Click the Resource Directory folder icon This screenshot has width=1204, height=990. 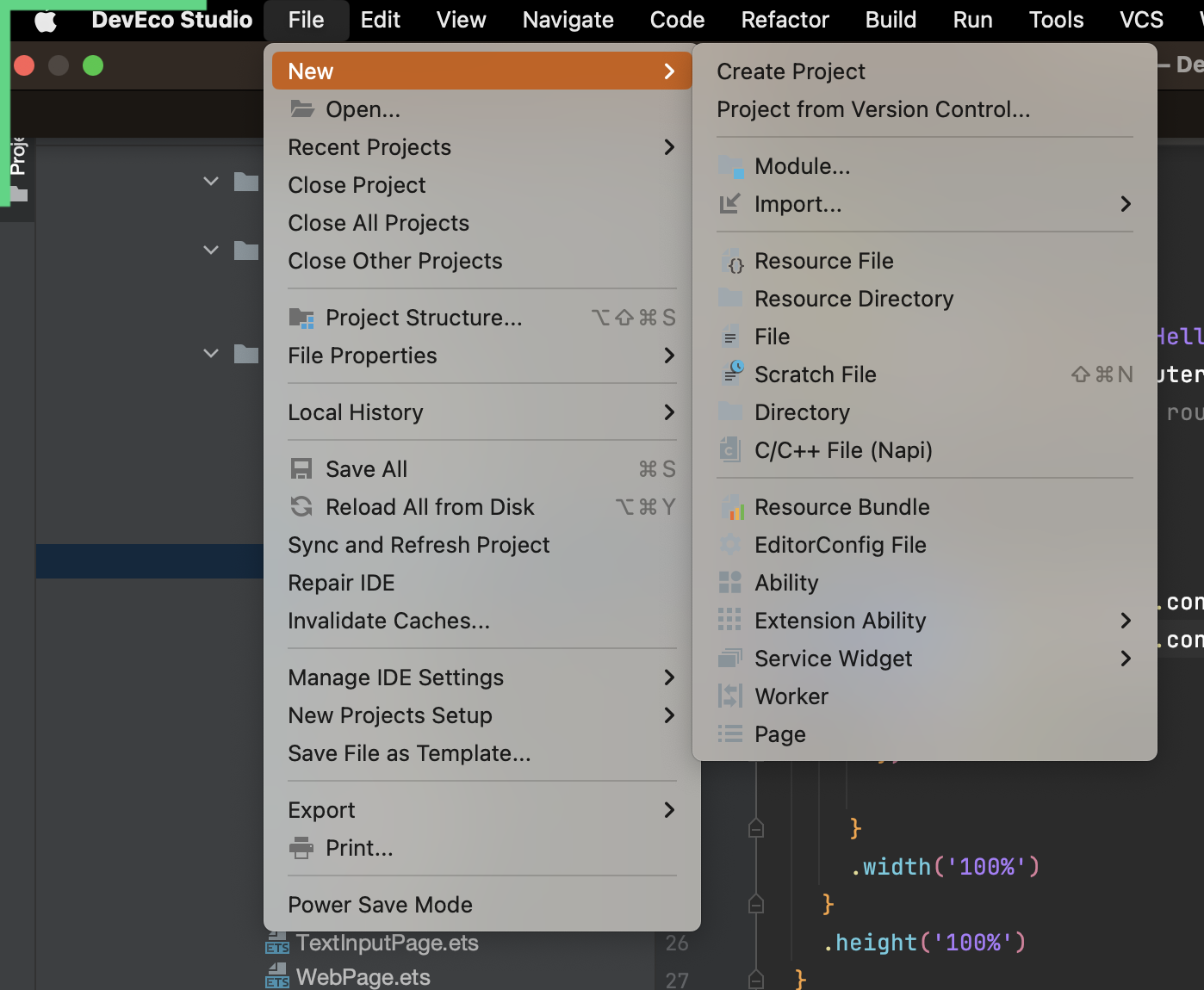[730, 299]
